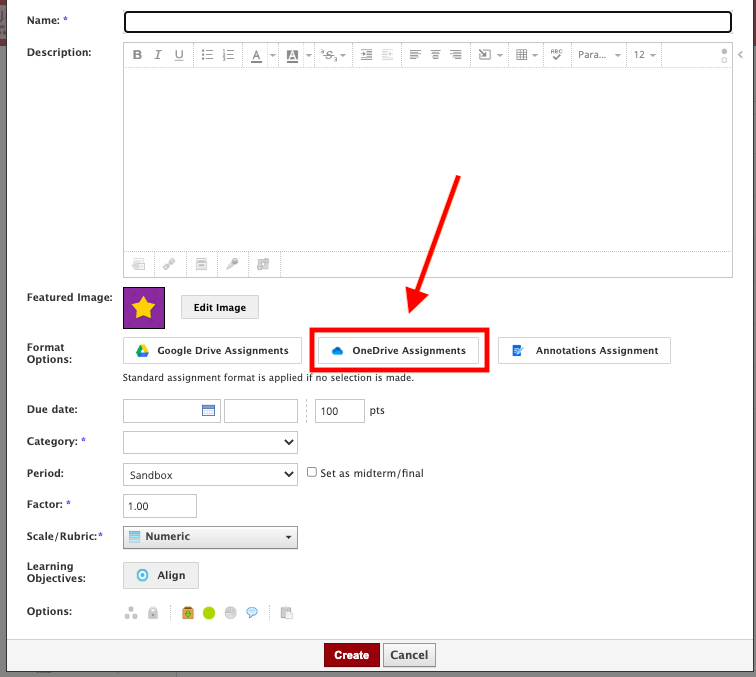Click the Create button

click(x=351, y=655)
